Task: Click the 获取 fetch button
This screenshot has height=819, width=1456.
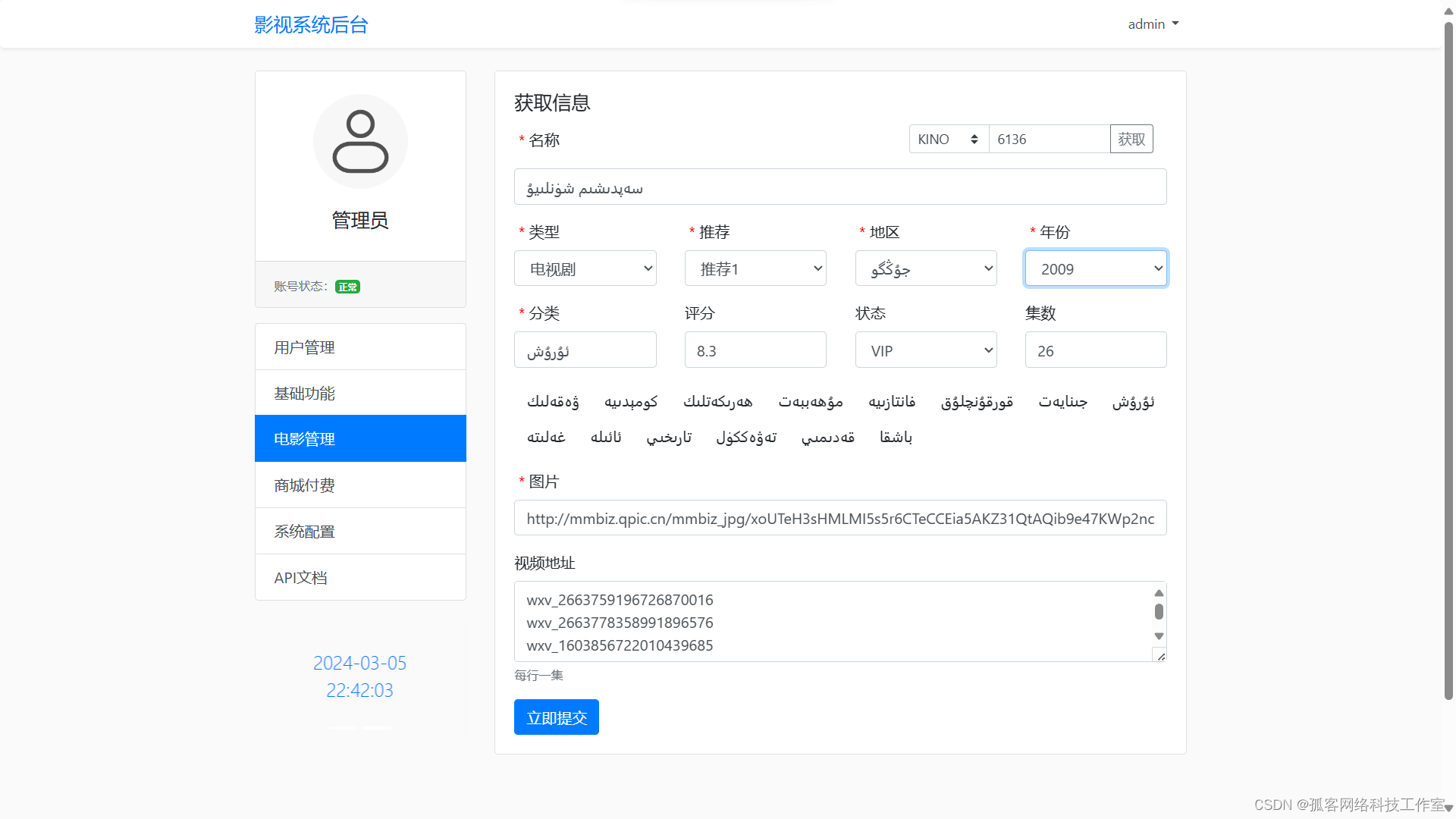Action: click(1131, 140)
